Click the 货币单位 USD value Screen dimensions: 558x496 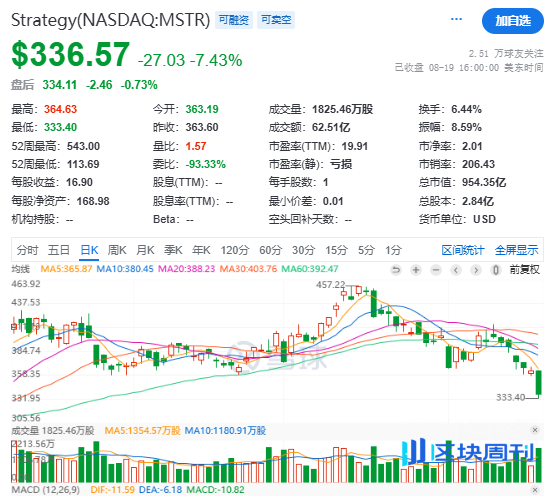coord(484,219)
